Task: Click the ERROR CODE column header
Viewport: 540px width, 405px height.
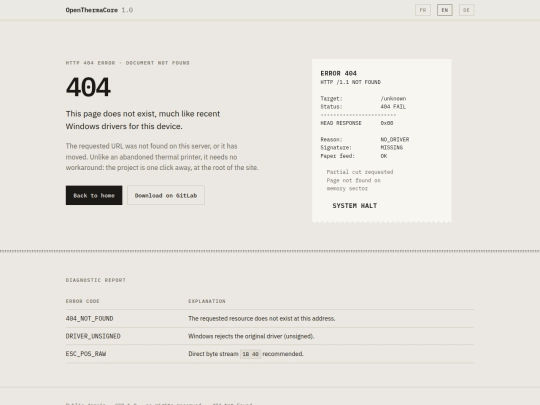Action: coord(83,301)
